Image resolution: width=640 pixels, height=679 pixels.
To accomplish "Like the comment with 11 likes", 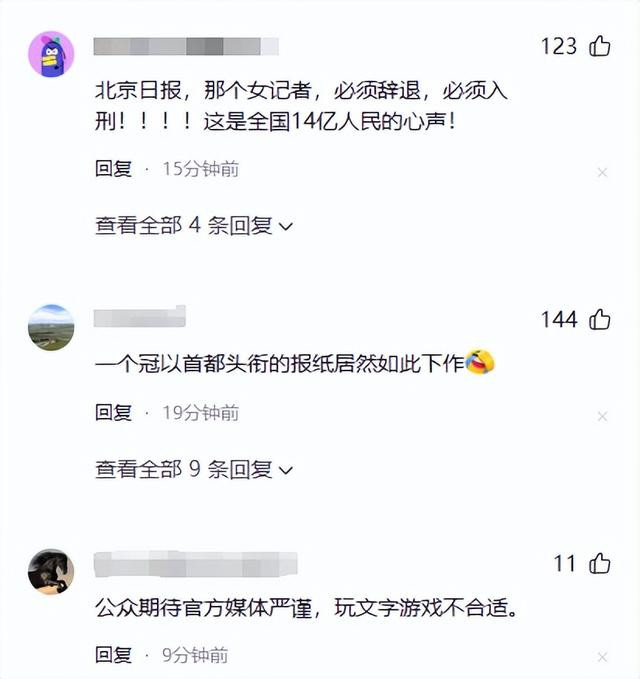I will click(600, 563).
